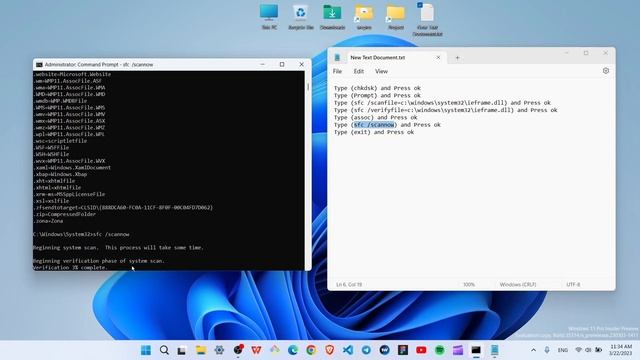Switch to Notepad taskbar icon
The image size is (640, 360).
click(x=494, y=350)
